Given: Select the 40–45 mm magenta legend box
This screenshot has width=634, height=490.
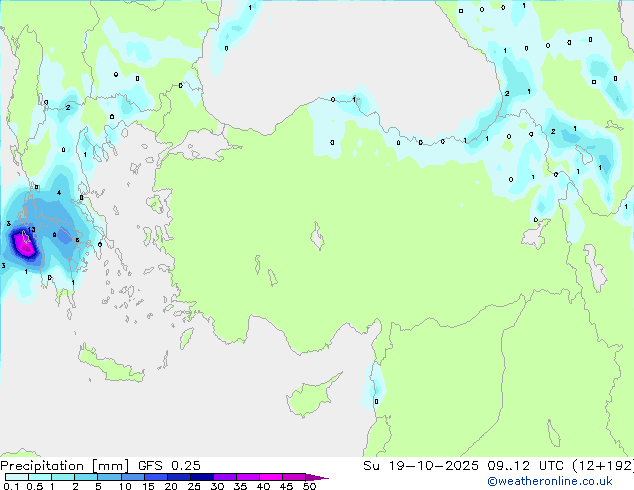Looking at the screenshot, I should 271,477.
